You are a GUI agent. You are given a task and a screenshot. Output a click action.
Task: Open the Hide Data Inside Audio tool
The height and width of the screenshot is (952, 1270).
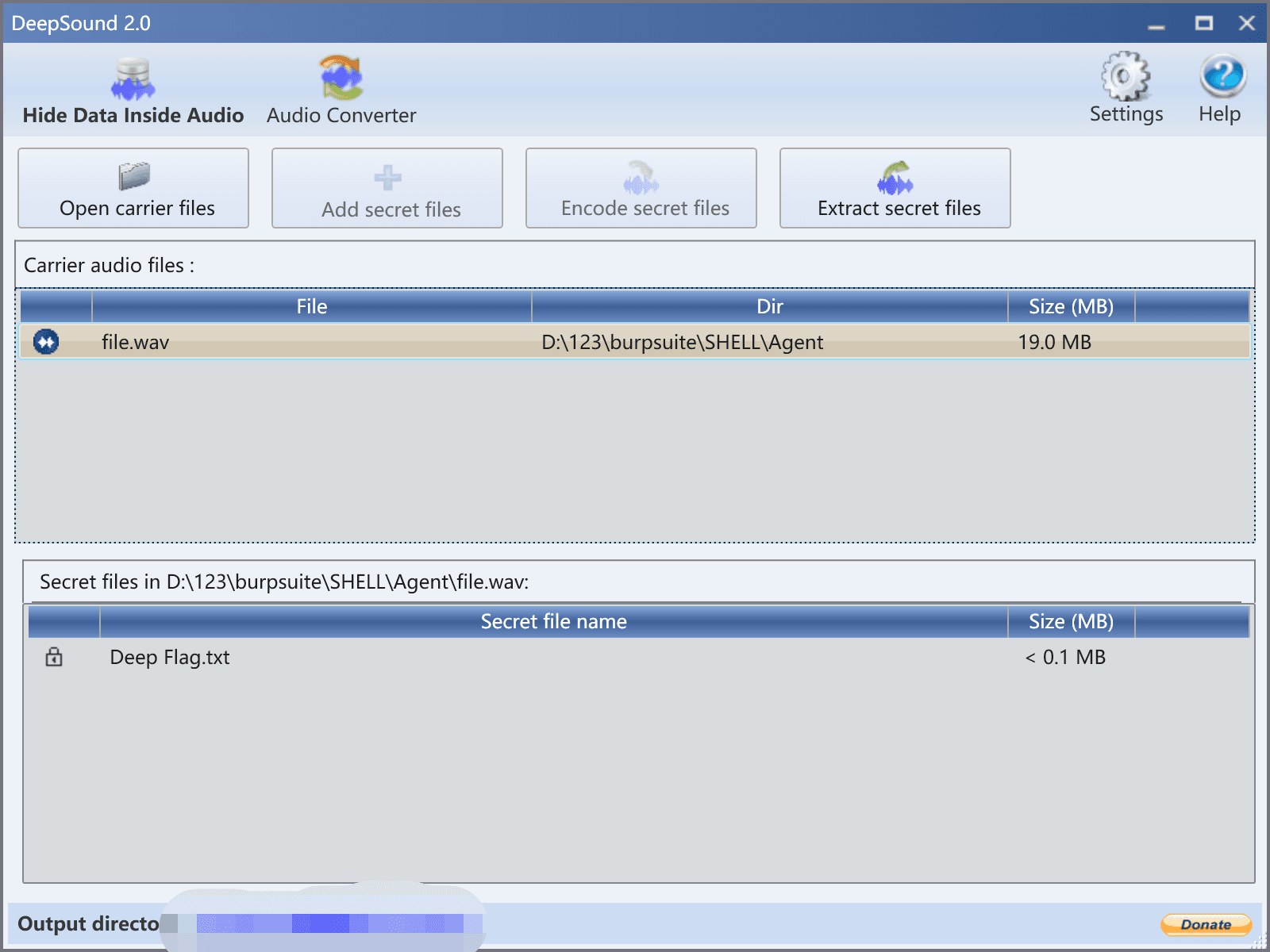click(133, 90)
